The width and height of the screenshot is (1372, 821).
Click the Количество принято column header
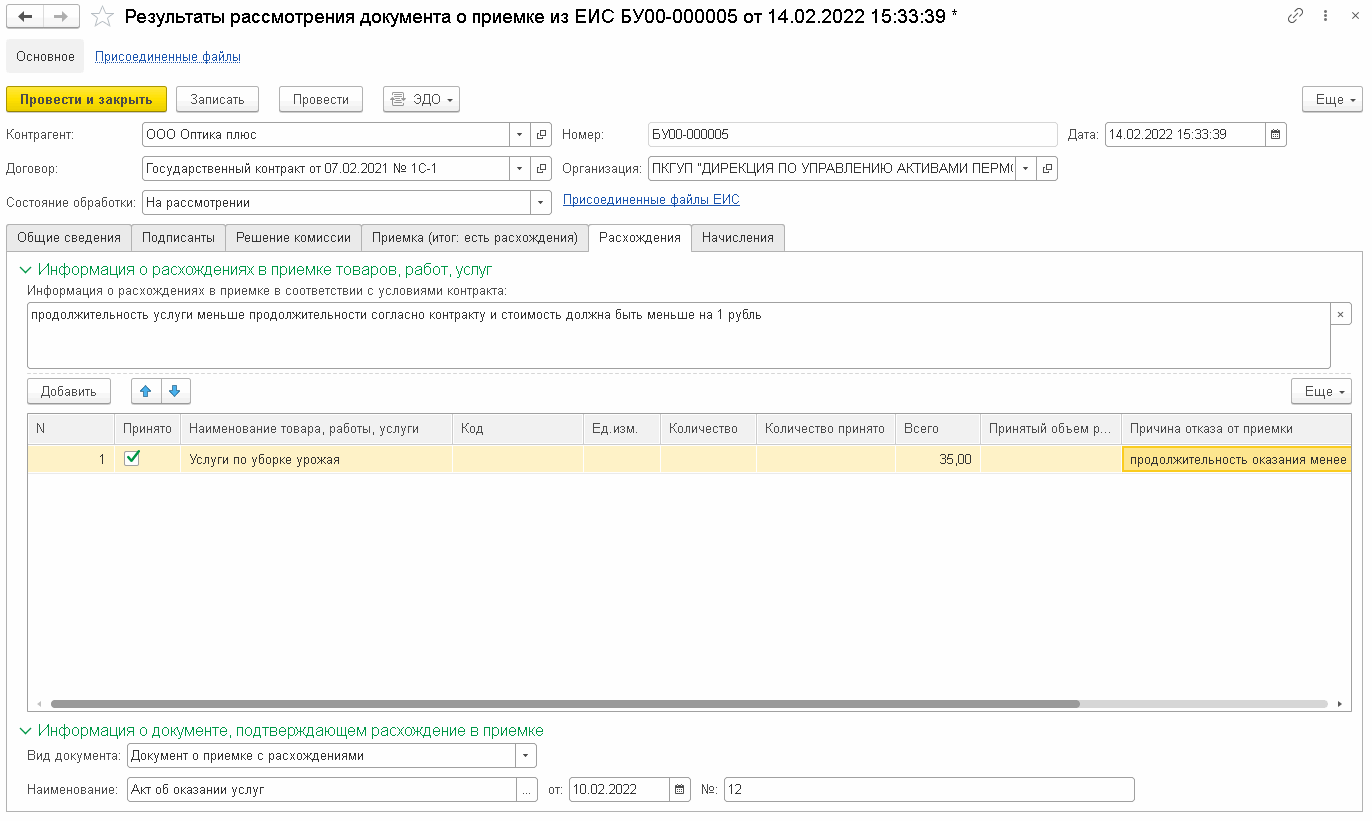[826, 428]
